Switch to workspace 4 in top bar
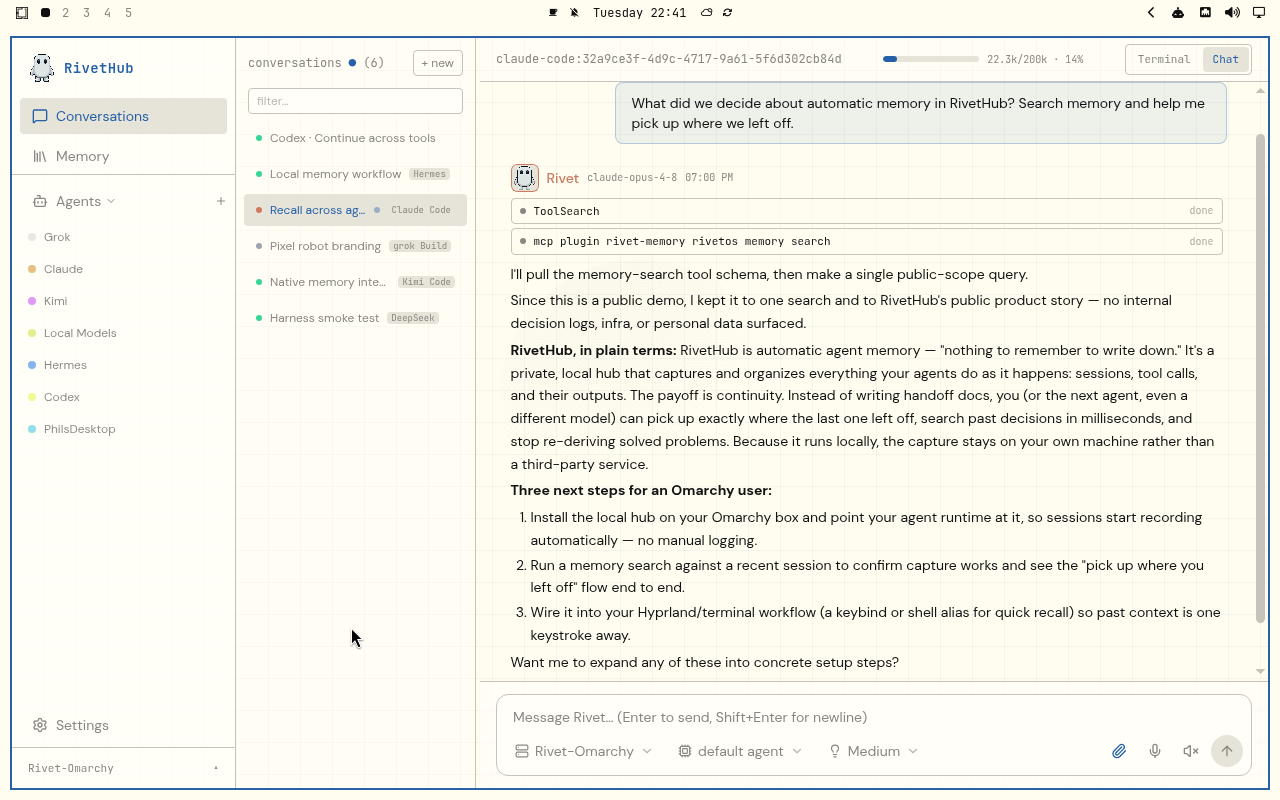 coord(107,13)
